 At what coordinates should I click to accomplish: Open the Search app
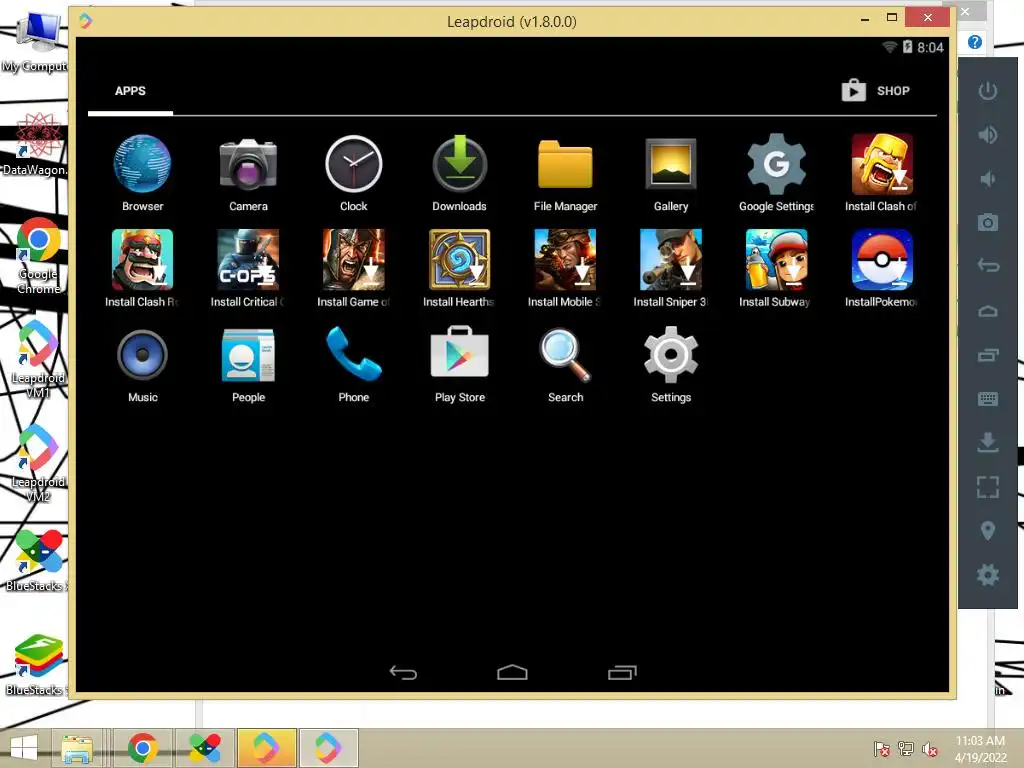coord(565,355)
